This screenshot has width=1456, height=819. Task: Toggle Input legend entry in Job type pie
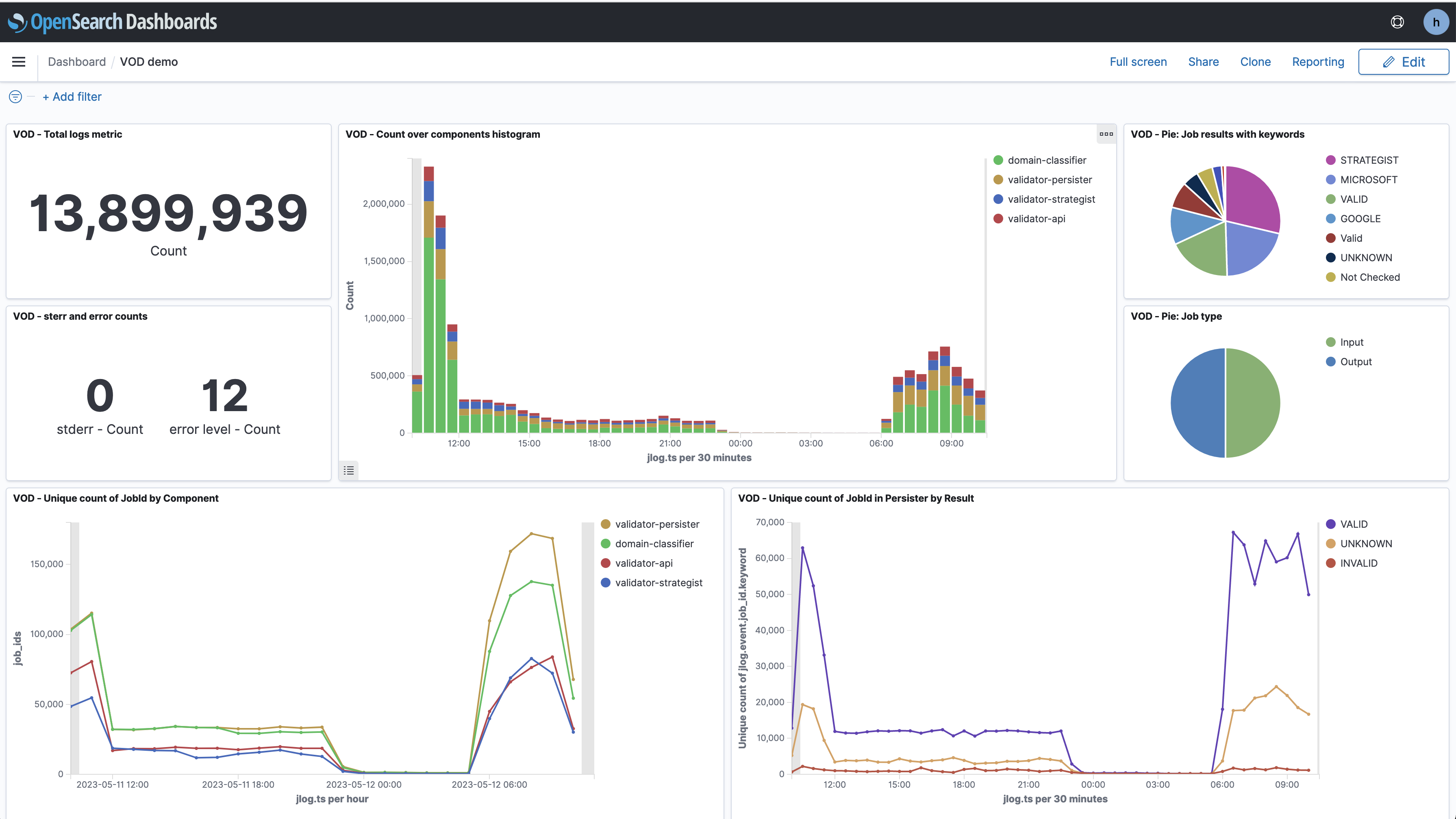1345,342
